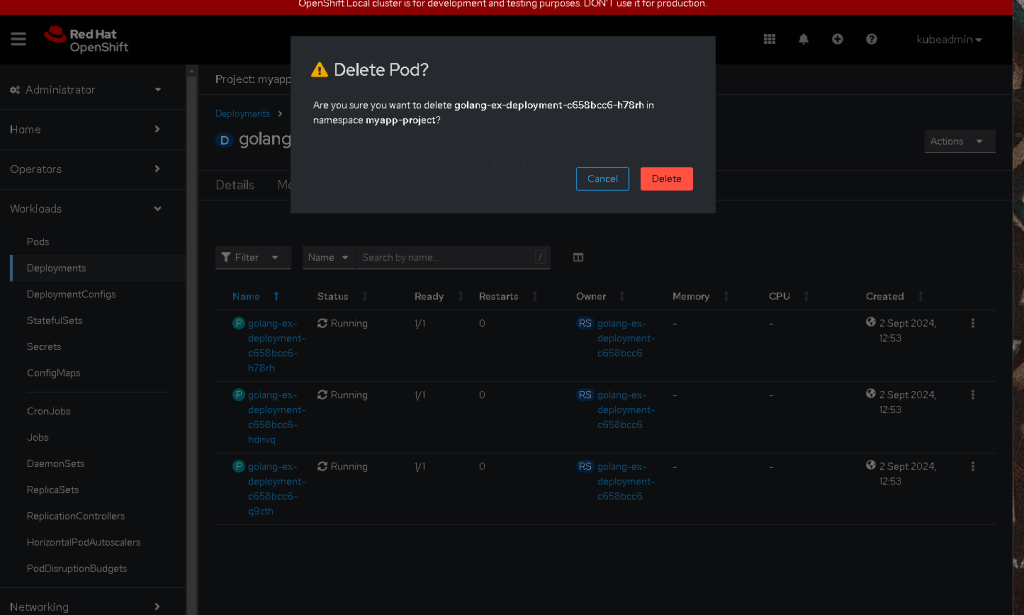Sort the table by Created column
The height and width of the screenshot is (615, 1024).
point(894,296)
